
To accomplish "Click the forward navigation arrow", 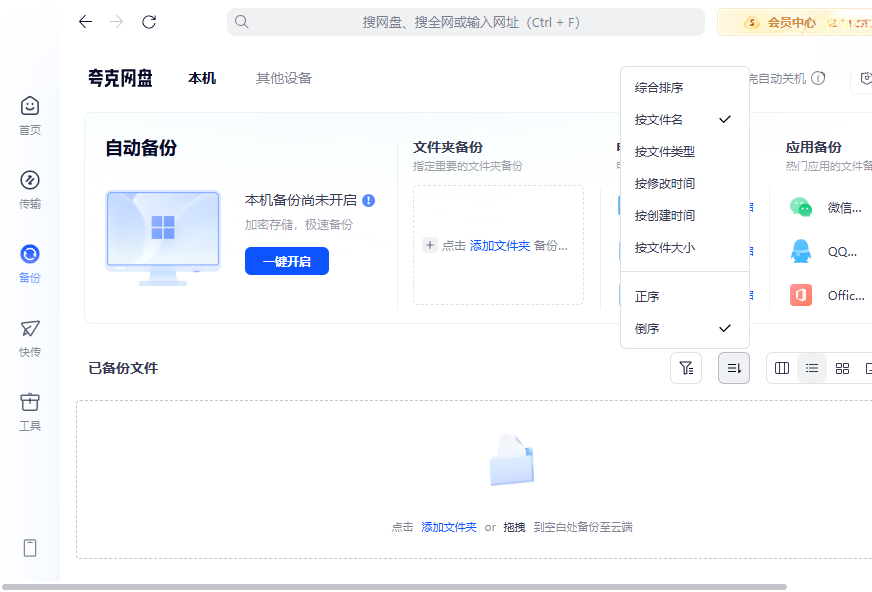I will coord(117,22).
